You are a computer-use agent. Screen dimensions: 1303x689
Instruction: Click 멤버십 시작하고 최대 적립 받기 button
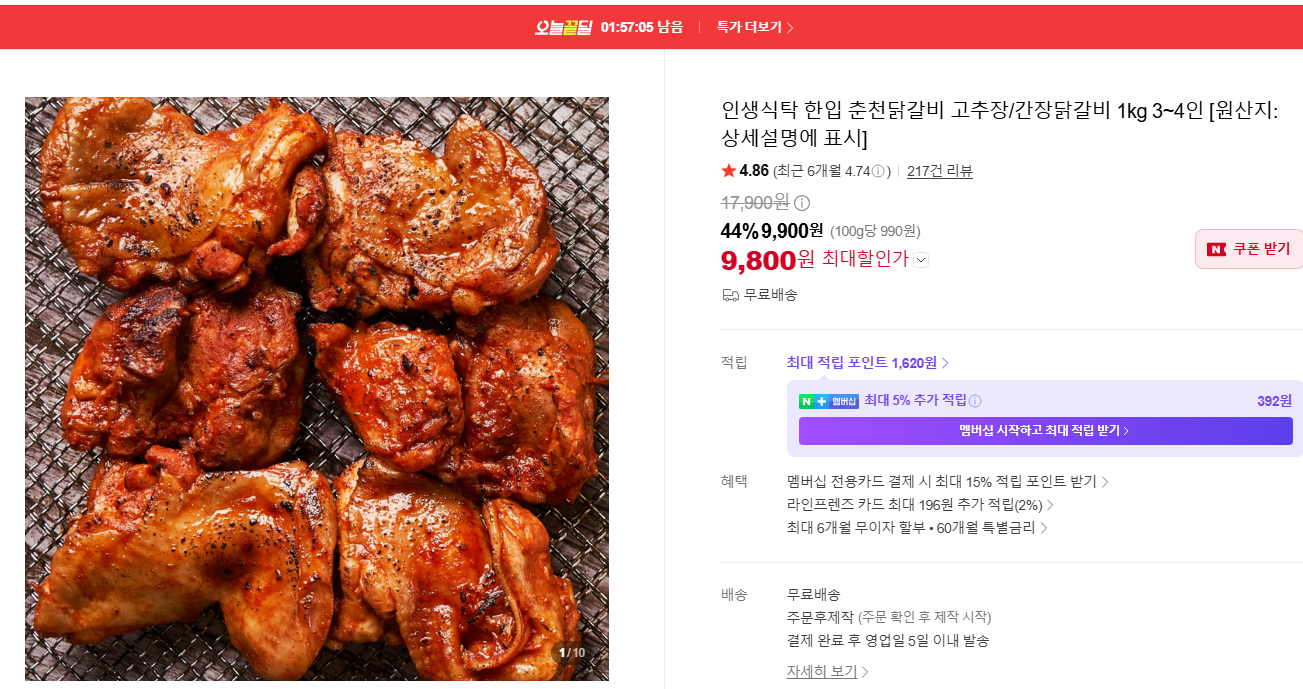[x=1045, y=431]
